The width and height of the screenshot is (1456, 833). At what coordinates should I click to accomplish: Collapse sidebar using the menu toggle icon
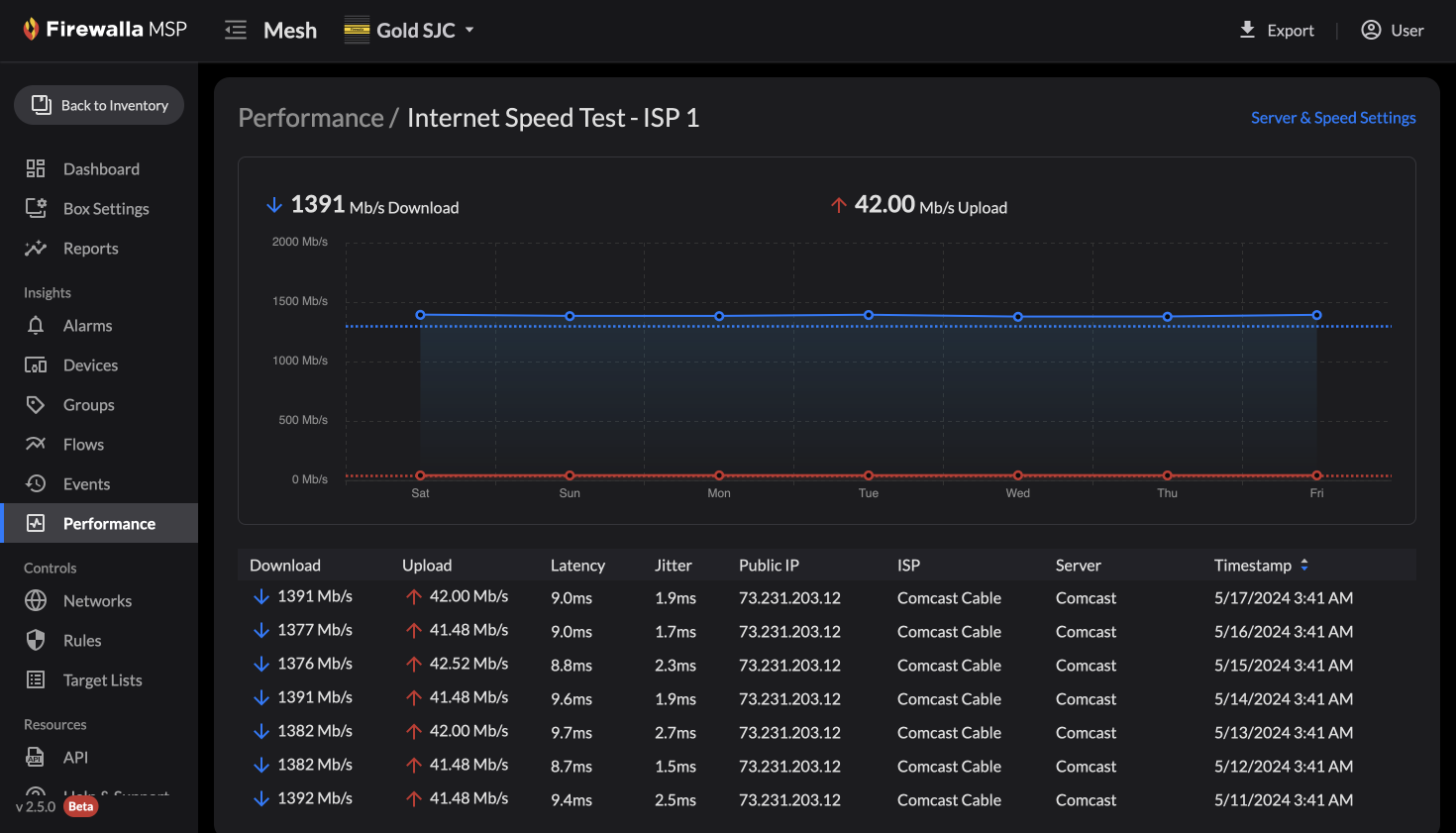point(236,30)
